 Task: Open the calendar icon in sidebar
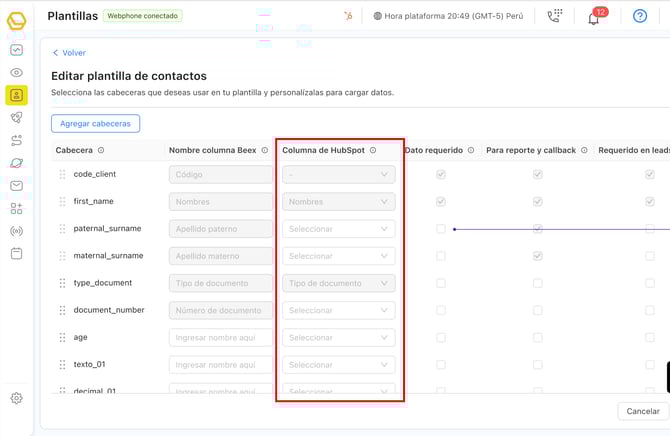pos(16,254)
